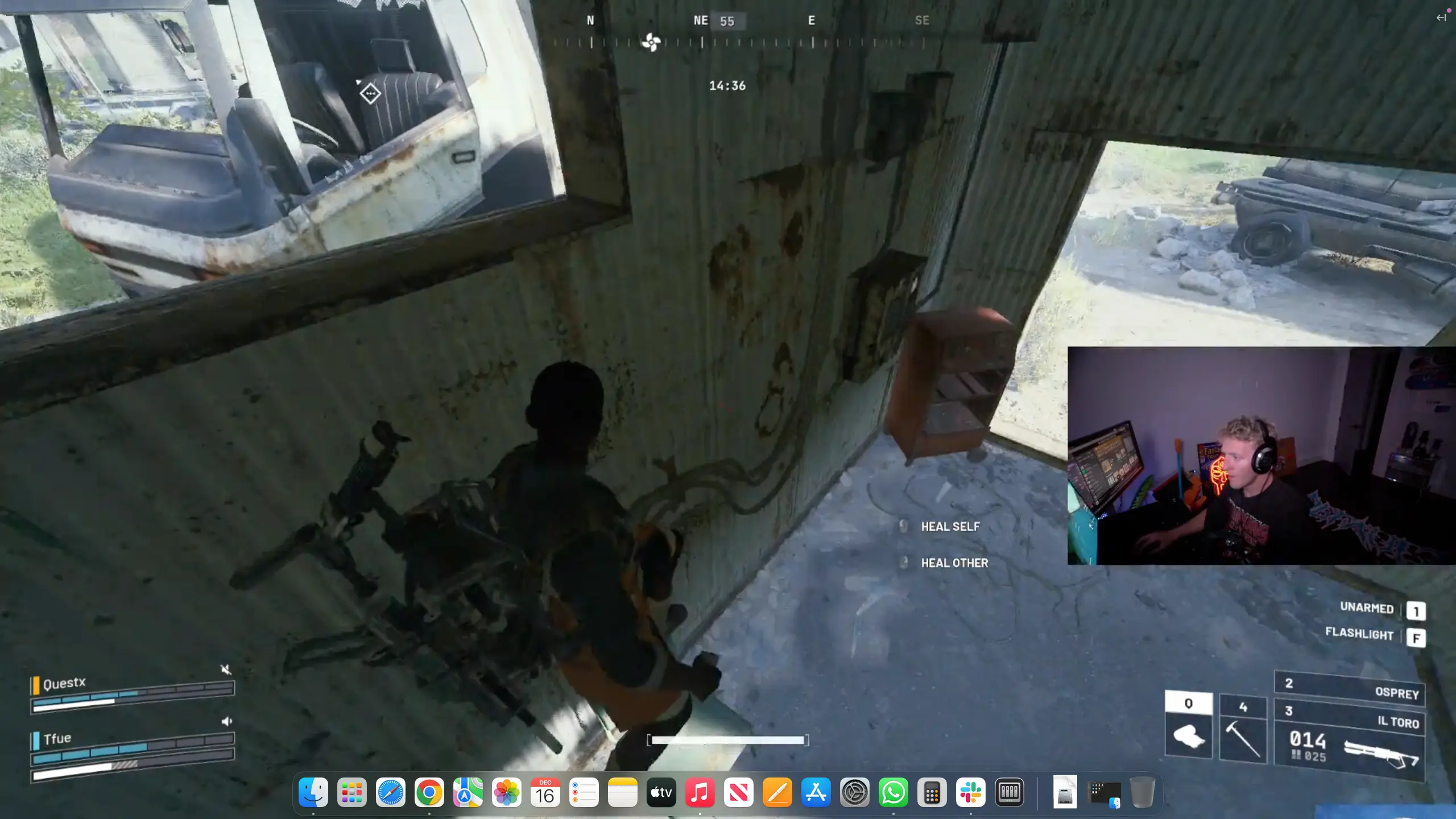This screenshot has width=1456, height=819.
Task: Select the OSPREY weapon slot
Action: tap(1349, 688)
